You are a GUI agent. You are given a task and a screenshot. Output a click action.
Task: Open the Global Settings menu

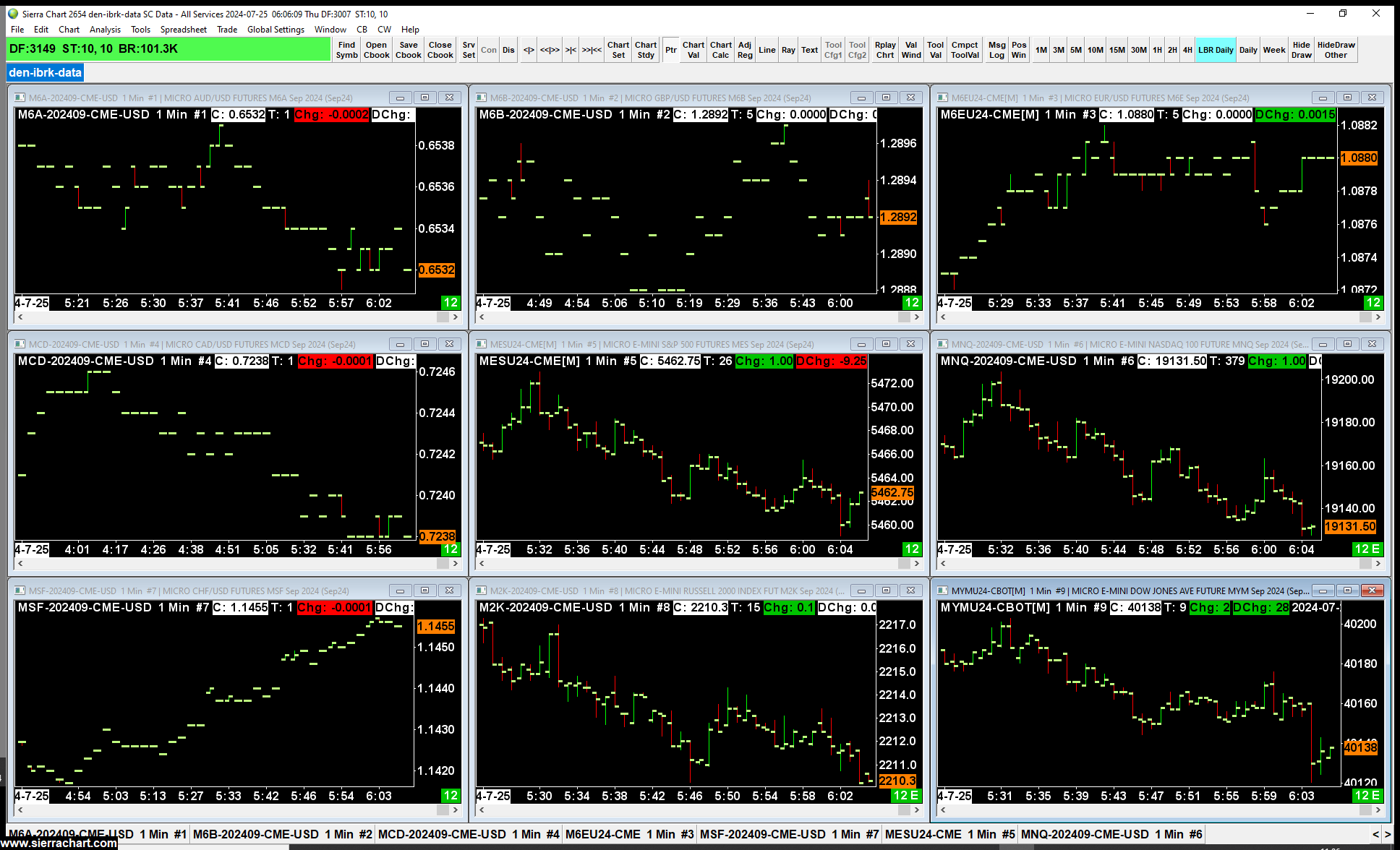click(x=276, y=30)
